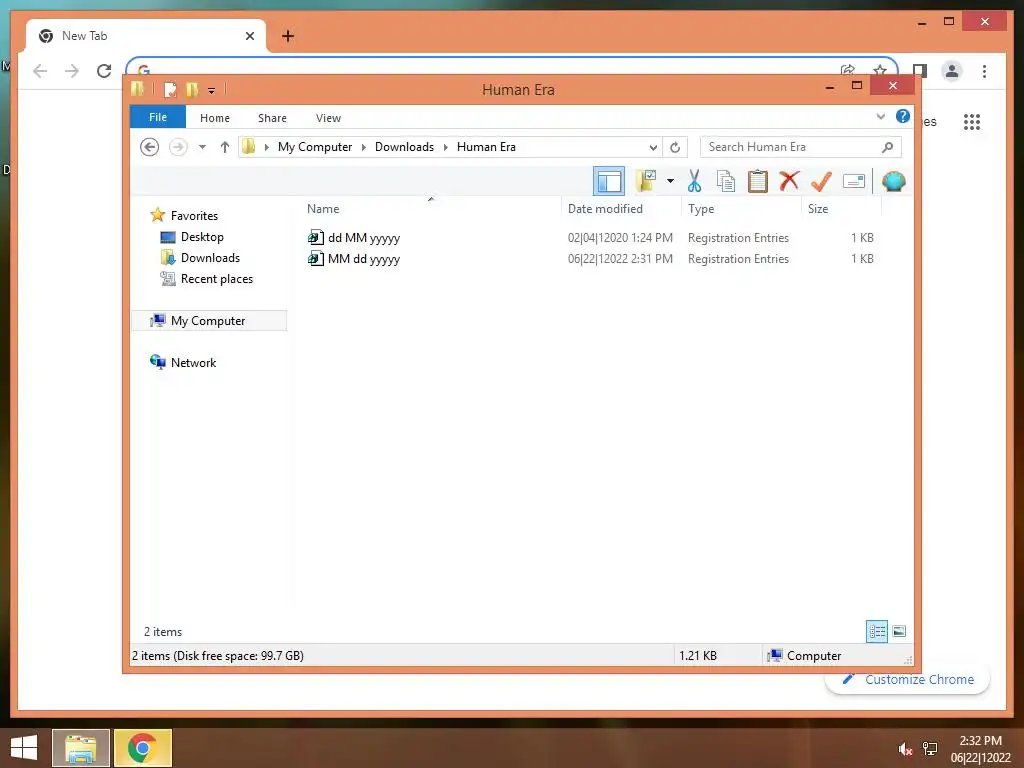Open folder options icon in the toolbar
The height and width of the screenshot is (768, 1024).
click(646, 181)
